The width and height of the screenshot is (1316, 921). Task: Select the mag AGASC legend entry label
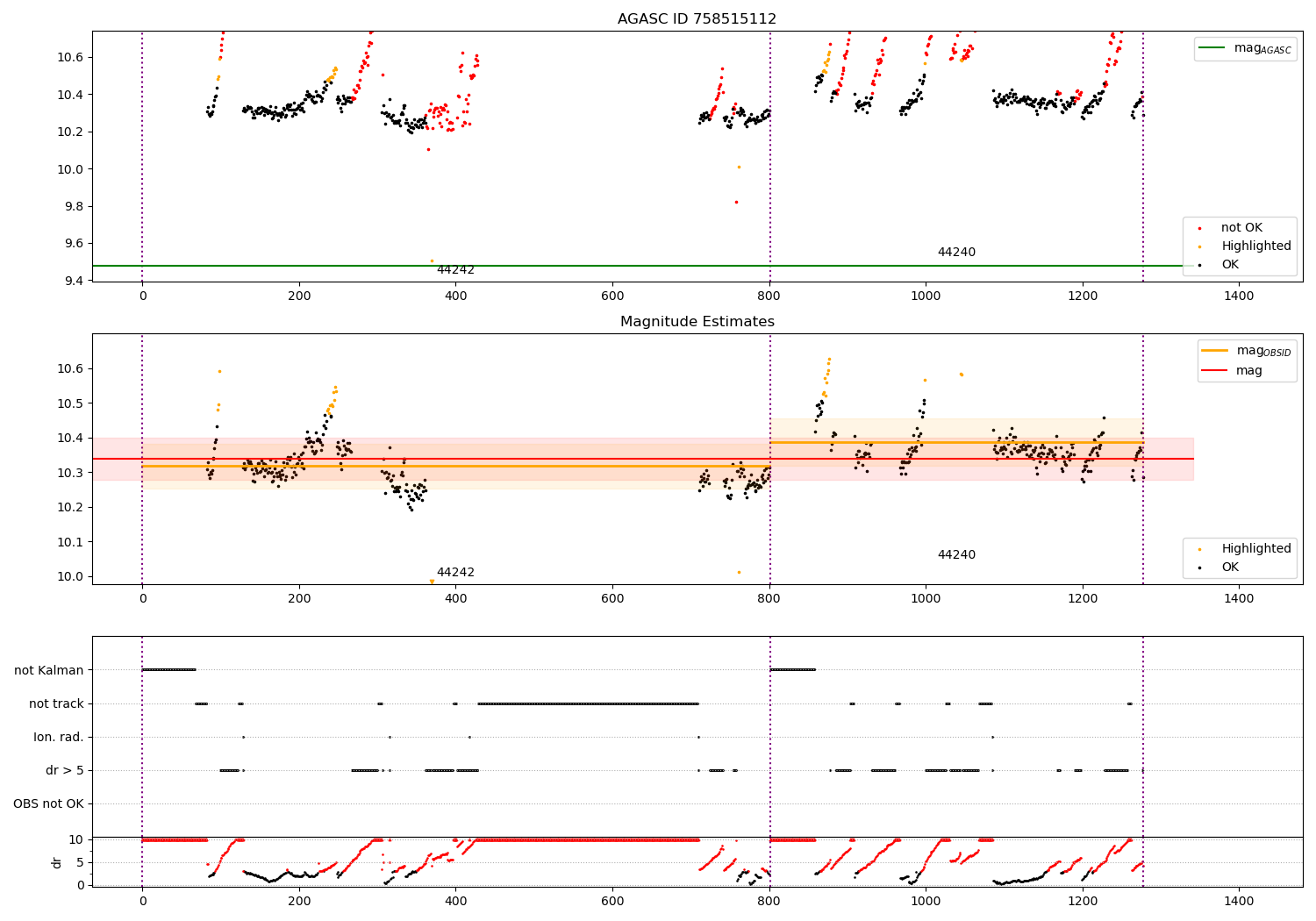click(x=1262, y=49)
